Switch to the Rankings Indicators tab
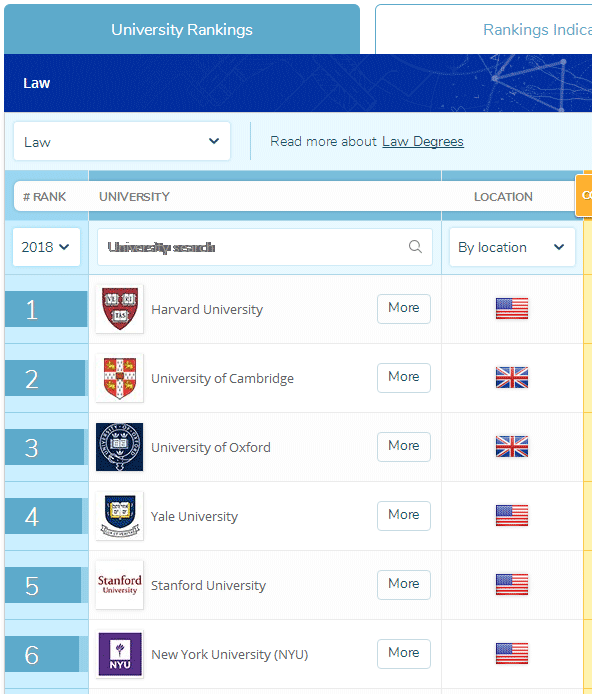592x694 pixels. pos(484,29)
